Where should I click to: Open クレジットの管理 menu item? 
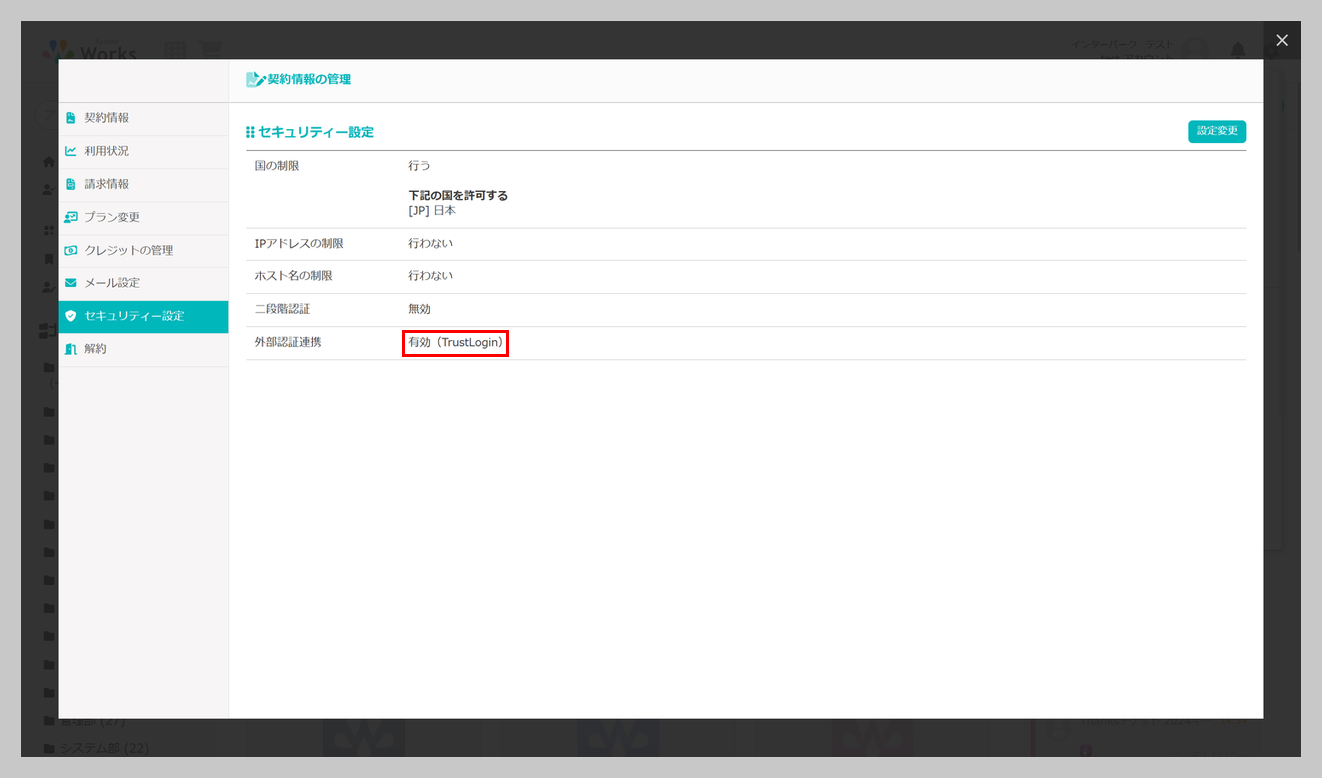click(143, 250)
